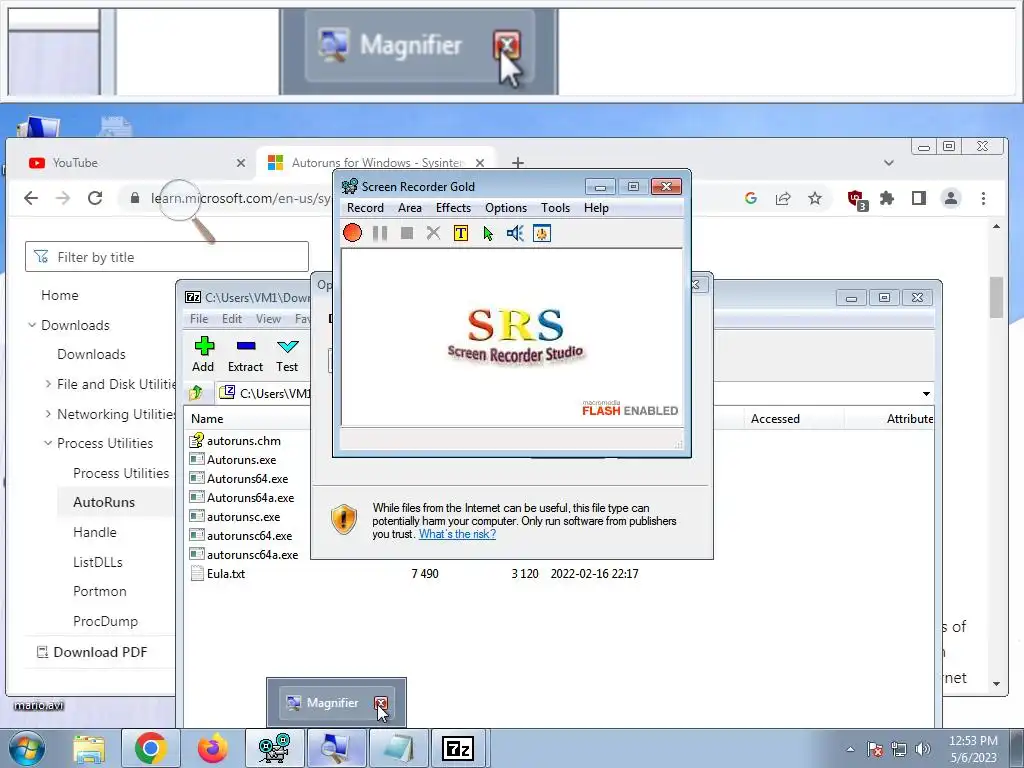Screen dimensions: 1024x768
Task: Open the Area menu
Action: pyautogui.click(x=409, y=208)
